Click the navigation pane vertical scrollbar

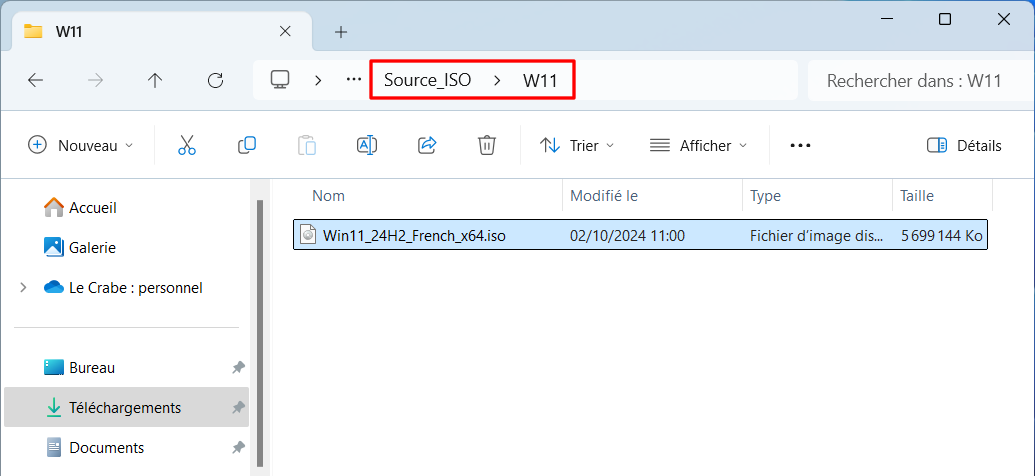(x=260, y=333)
